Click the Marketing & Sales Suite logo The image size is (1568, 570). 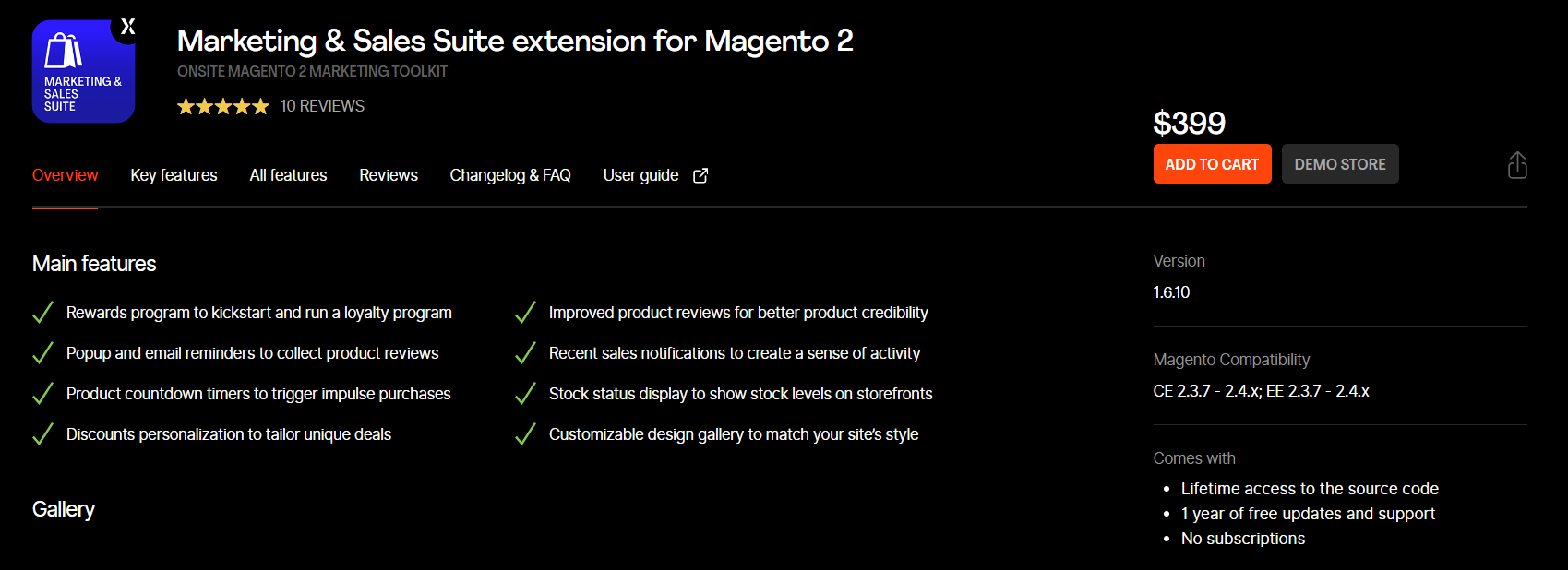point(83,71)
